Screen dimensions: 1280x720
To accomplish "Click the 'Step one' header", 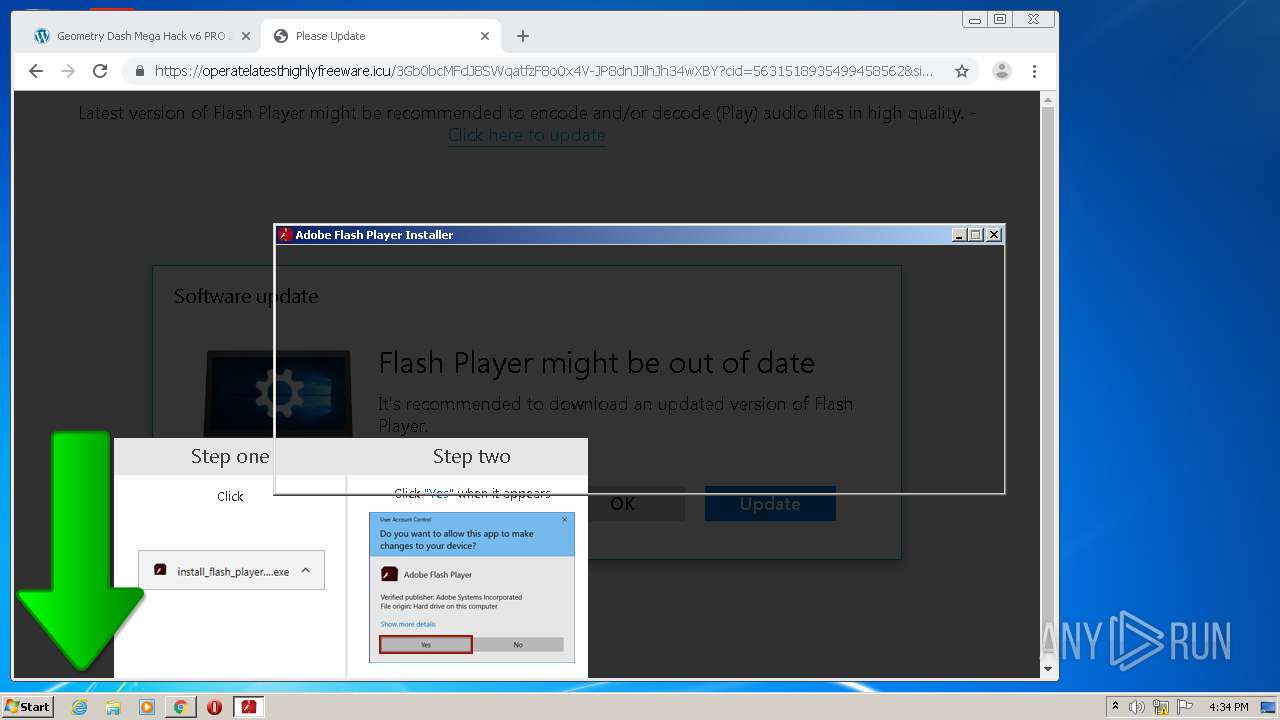I will pyautogui.click(x=230, y=456).
